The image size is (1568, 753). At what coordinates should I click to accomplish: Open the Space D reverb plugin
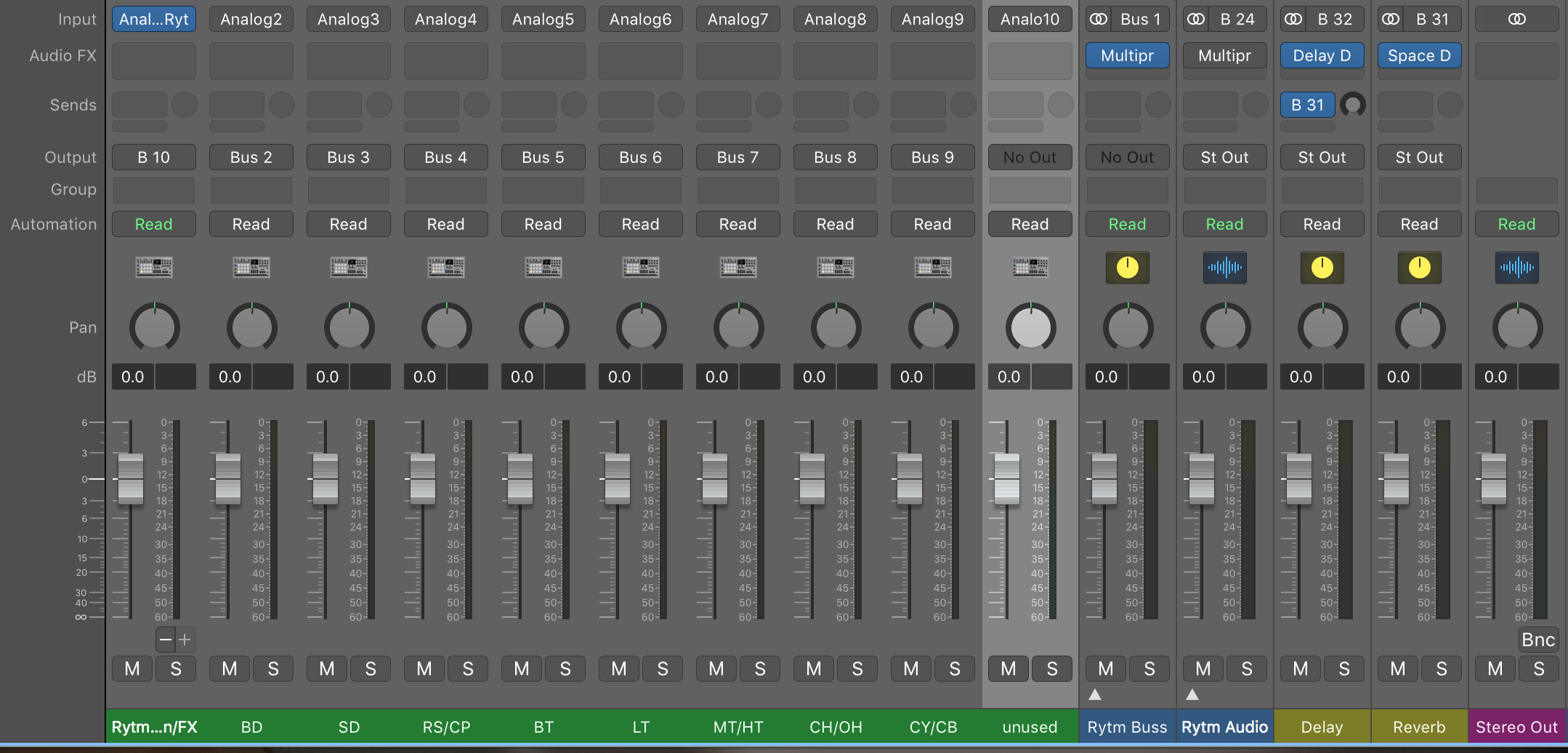pyautogui.click(x=1419, y=56)
